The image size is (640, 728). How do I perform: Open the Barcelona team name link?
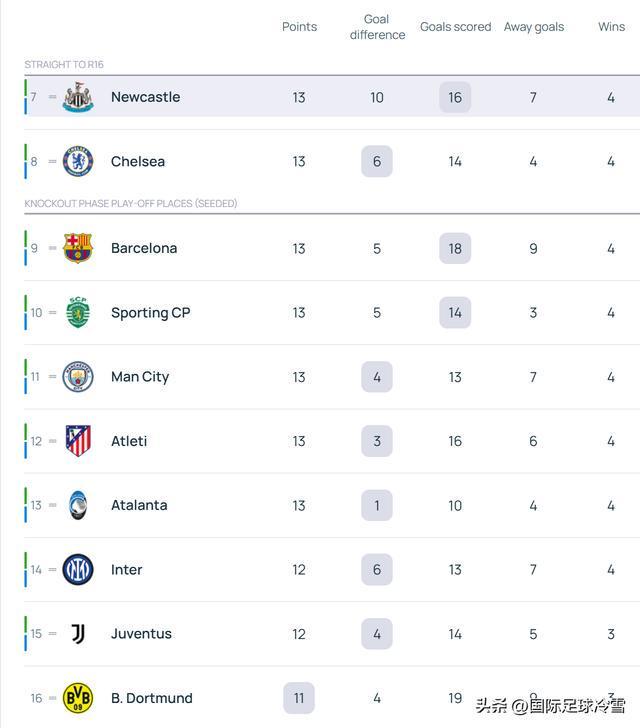(x=144, y=248)
